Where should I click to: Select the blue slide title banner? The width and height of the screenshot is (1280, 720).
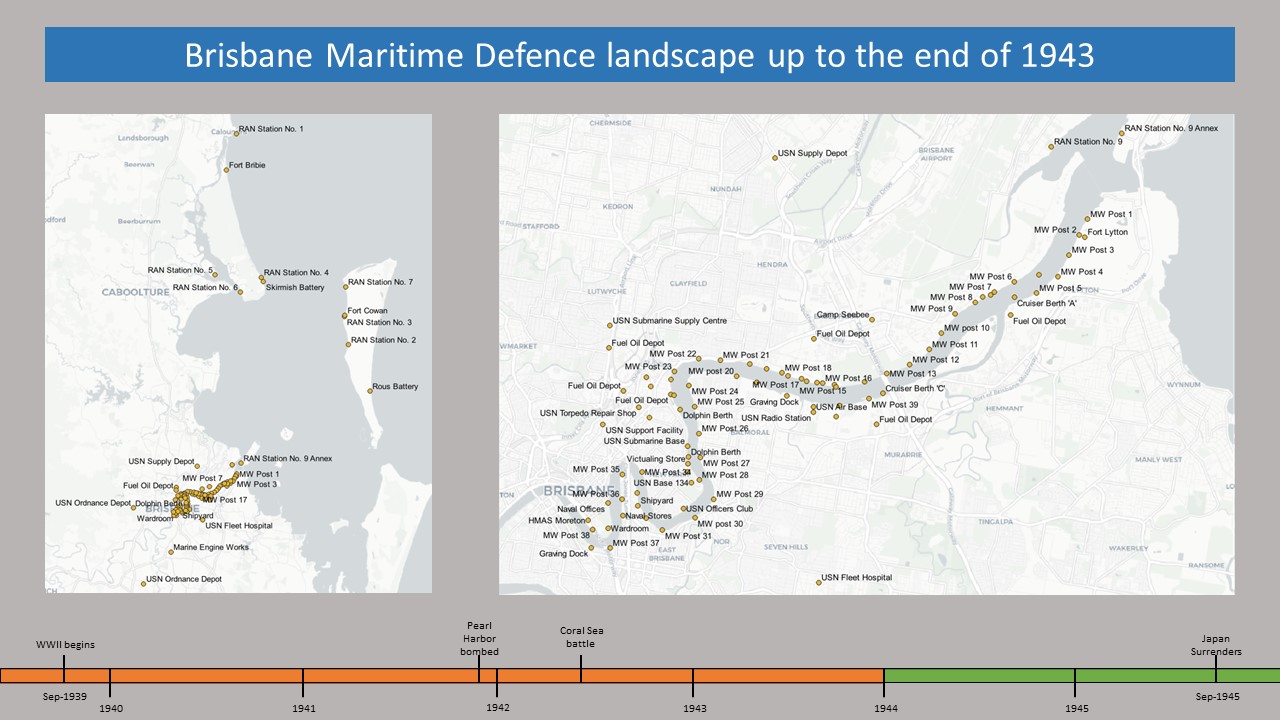point(639,55)
